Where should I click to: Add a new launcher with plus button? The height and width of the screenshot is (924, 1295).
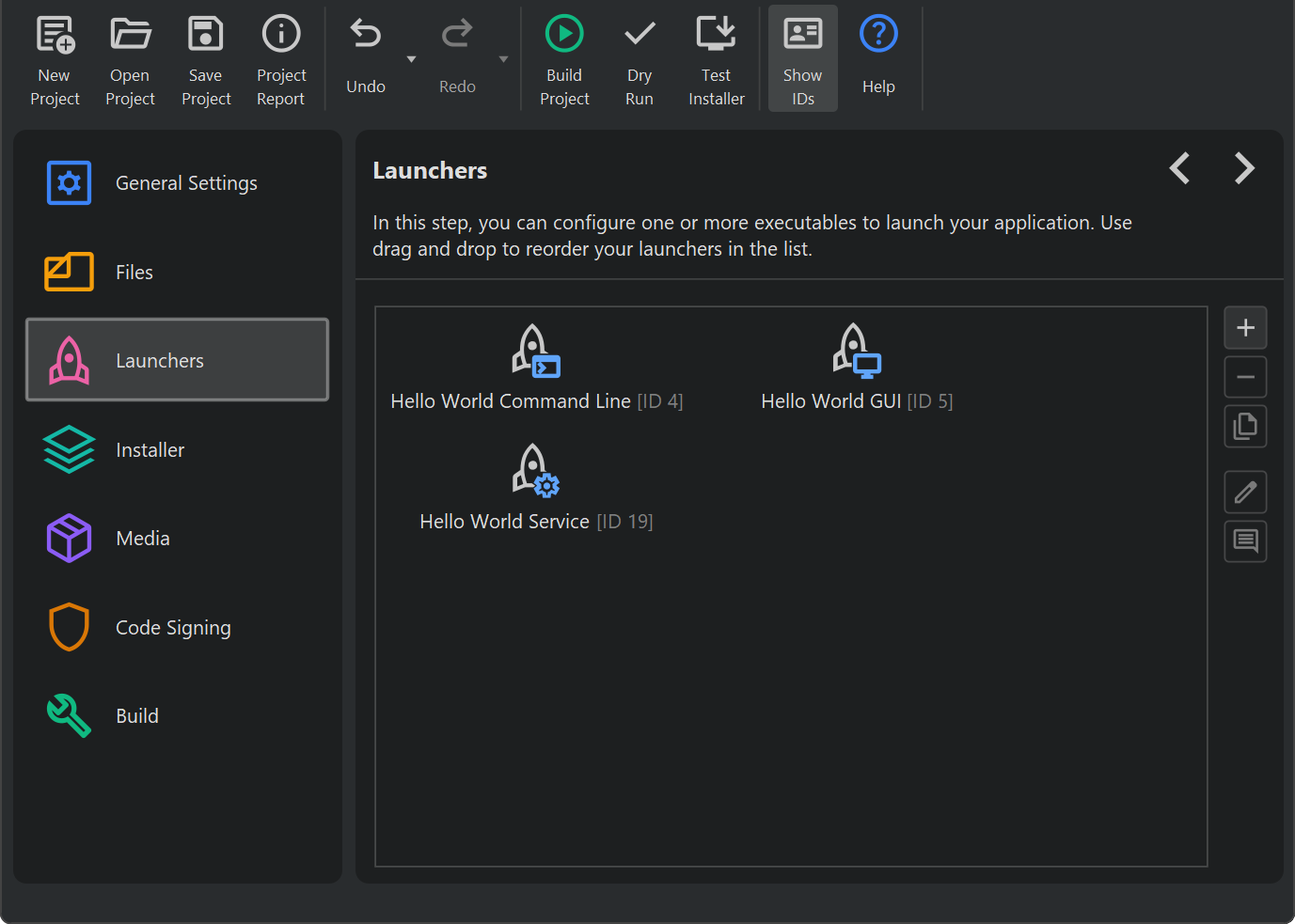[1245, 327]
